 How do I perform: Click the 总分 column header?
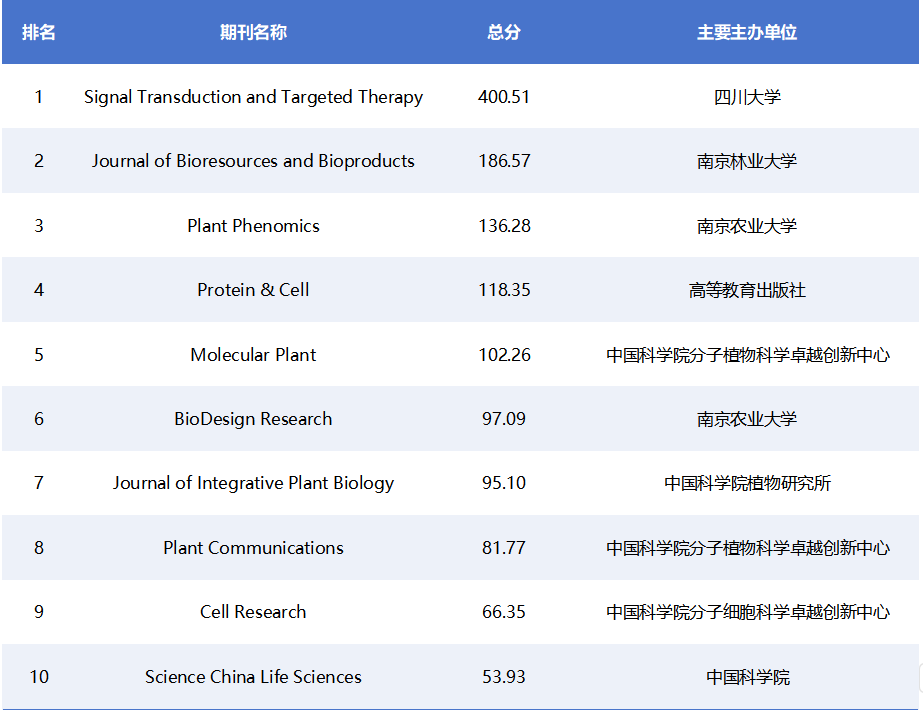[x=504, y=32]
